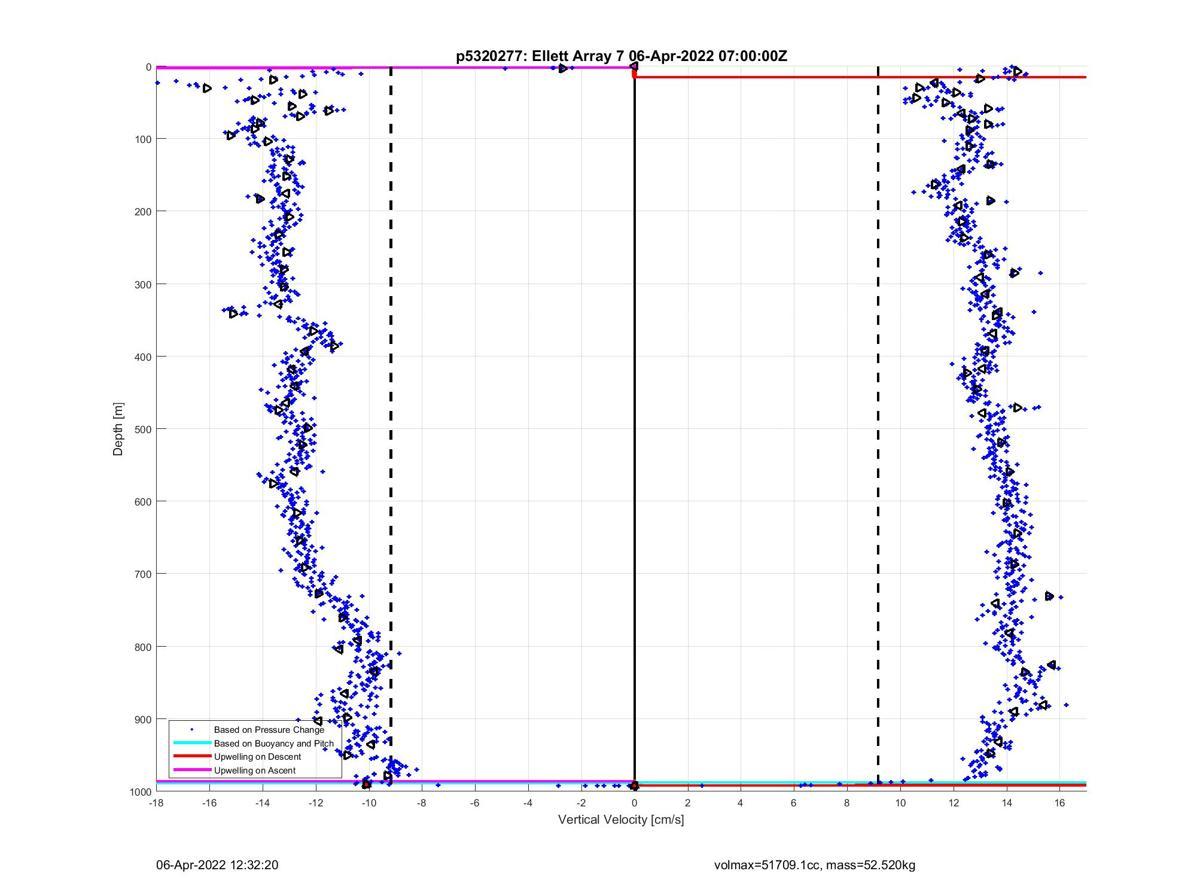Click depth axis tick label 500
Screen dimensions: 1200x889
click(142, 429)
